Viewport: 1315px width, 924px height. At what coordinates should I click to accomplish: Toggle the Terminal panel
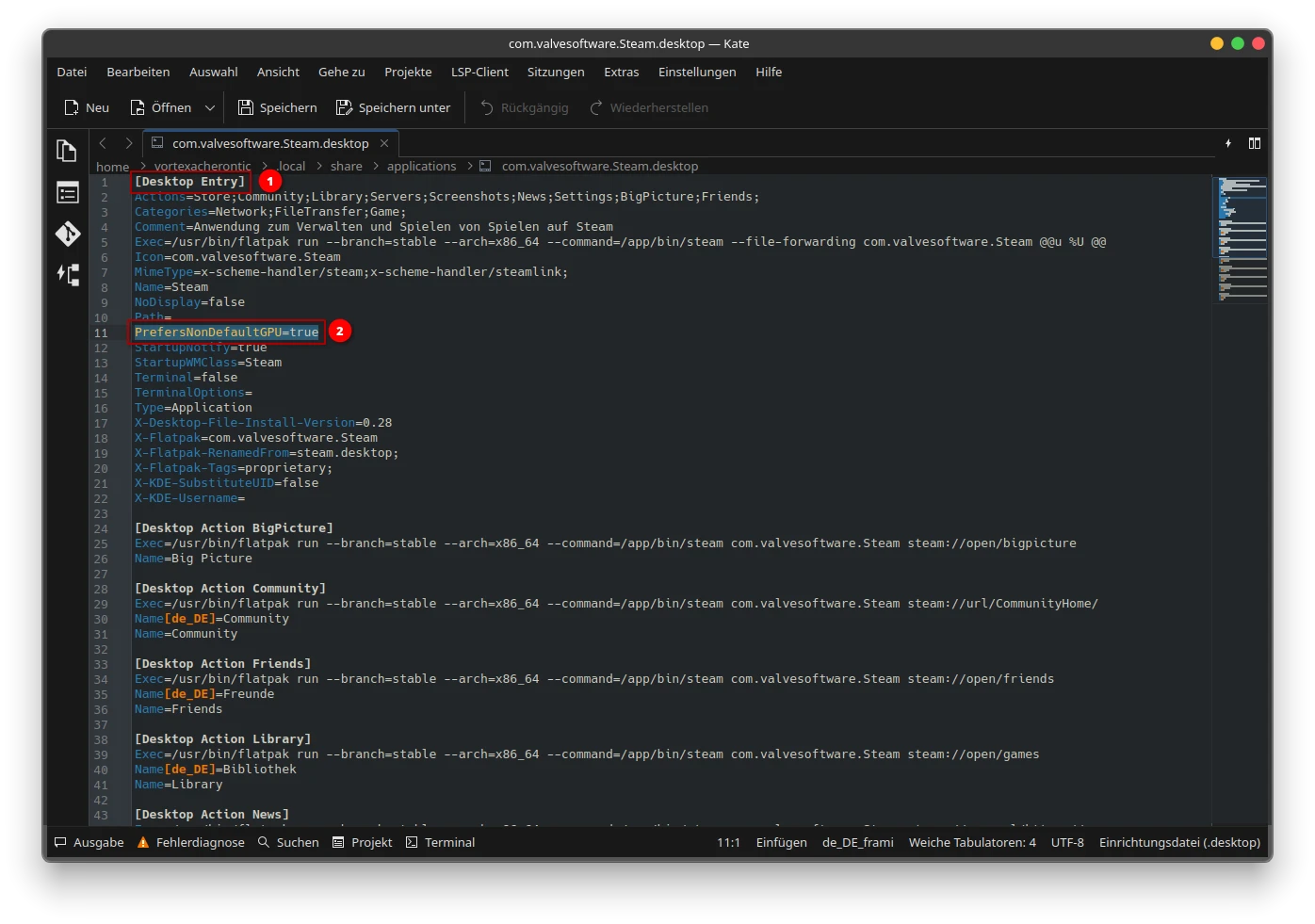pos(441,842)
